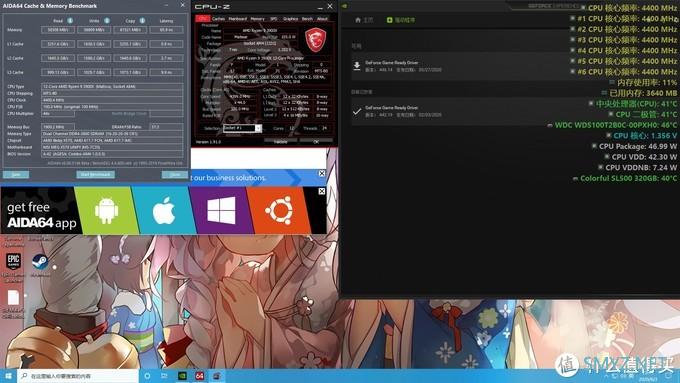Switch to the About tab in CPU-Z
Screen dimensions: 680x383
pyautogui.click(x=322, y=19)
